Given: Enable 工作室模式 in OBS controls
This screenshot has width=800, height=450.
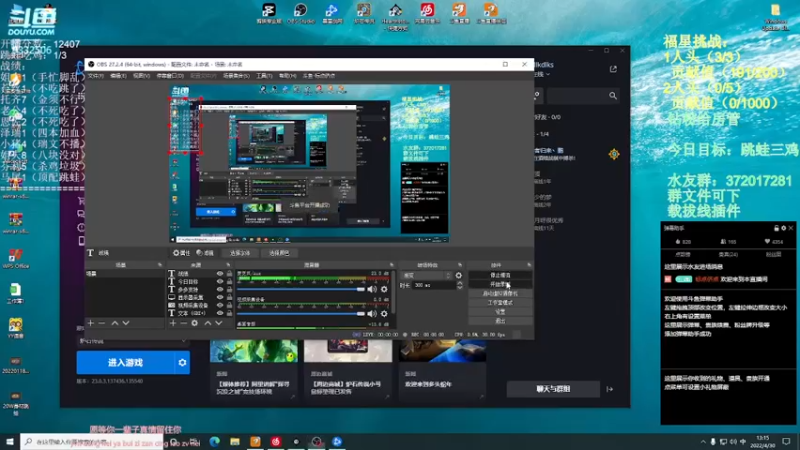Looking at the screenshot, I should coord(500,303).
